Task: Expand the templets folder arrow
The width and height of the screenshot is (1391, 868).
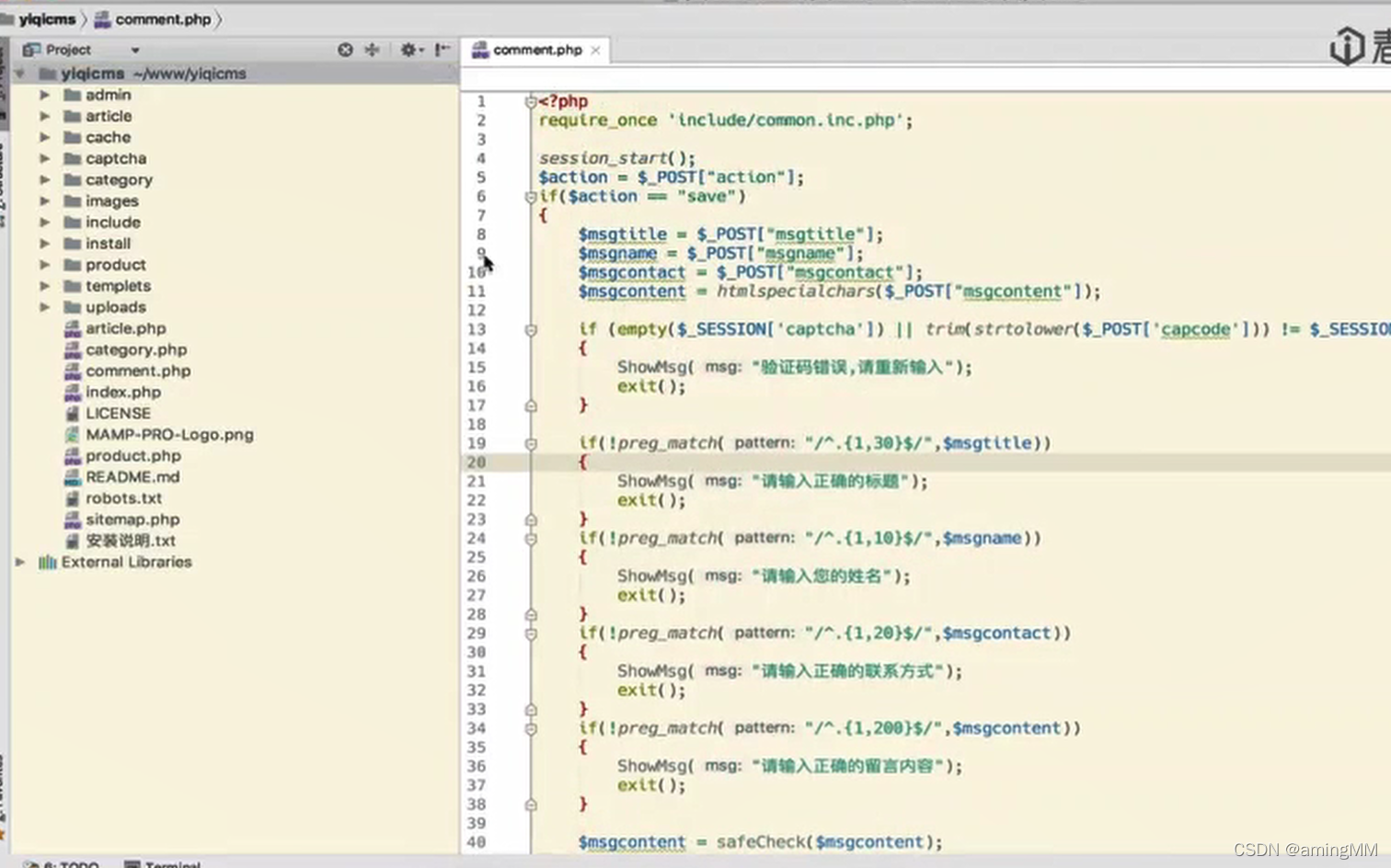Action: [x=44, y=286]
